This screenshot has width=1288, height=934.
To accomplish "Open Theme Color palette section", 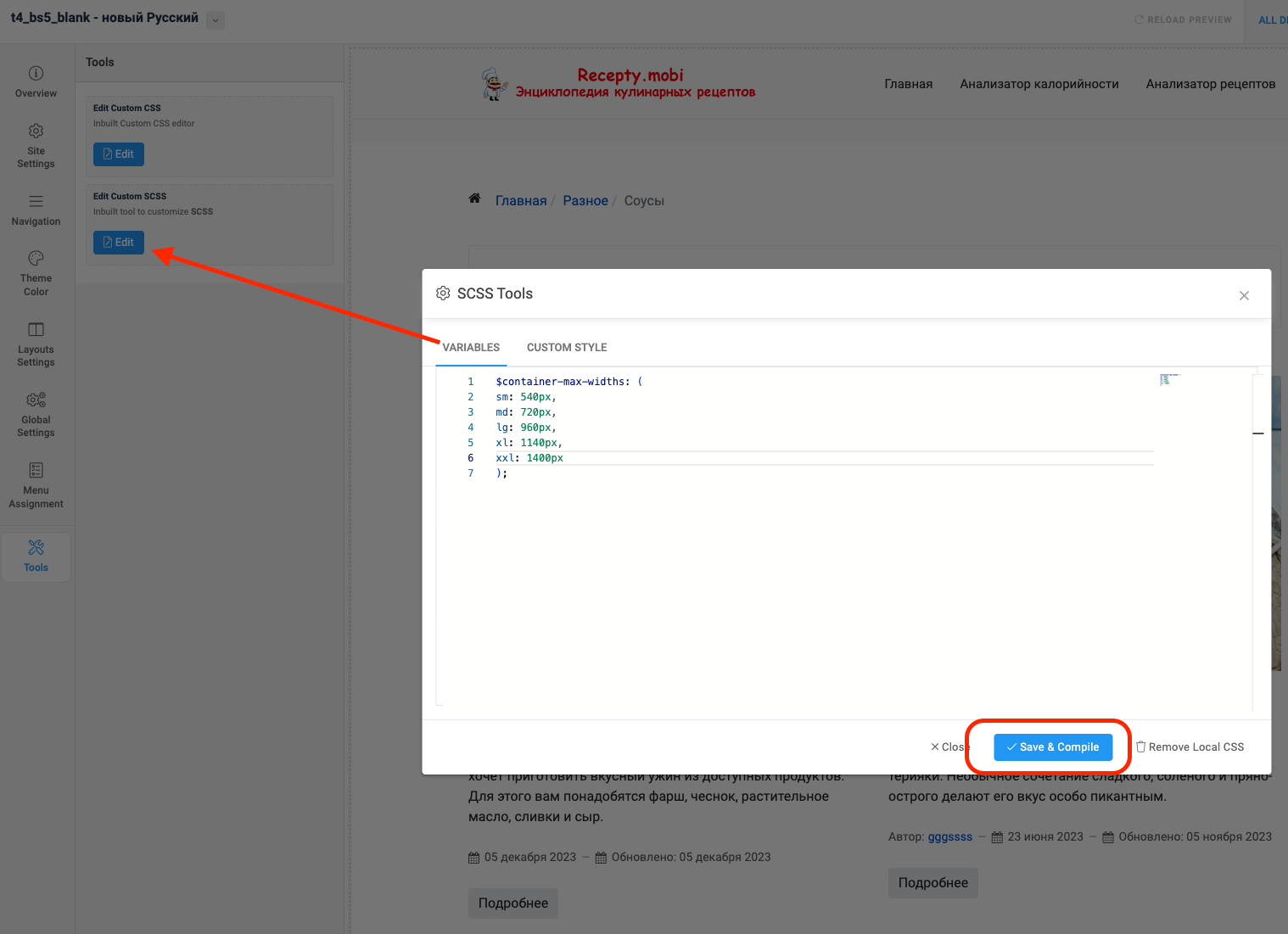I will point(36,271).
